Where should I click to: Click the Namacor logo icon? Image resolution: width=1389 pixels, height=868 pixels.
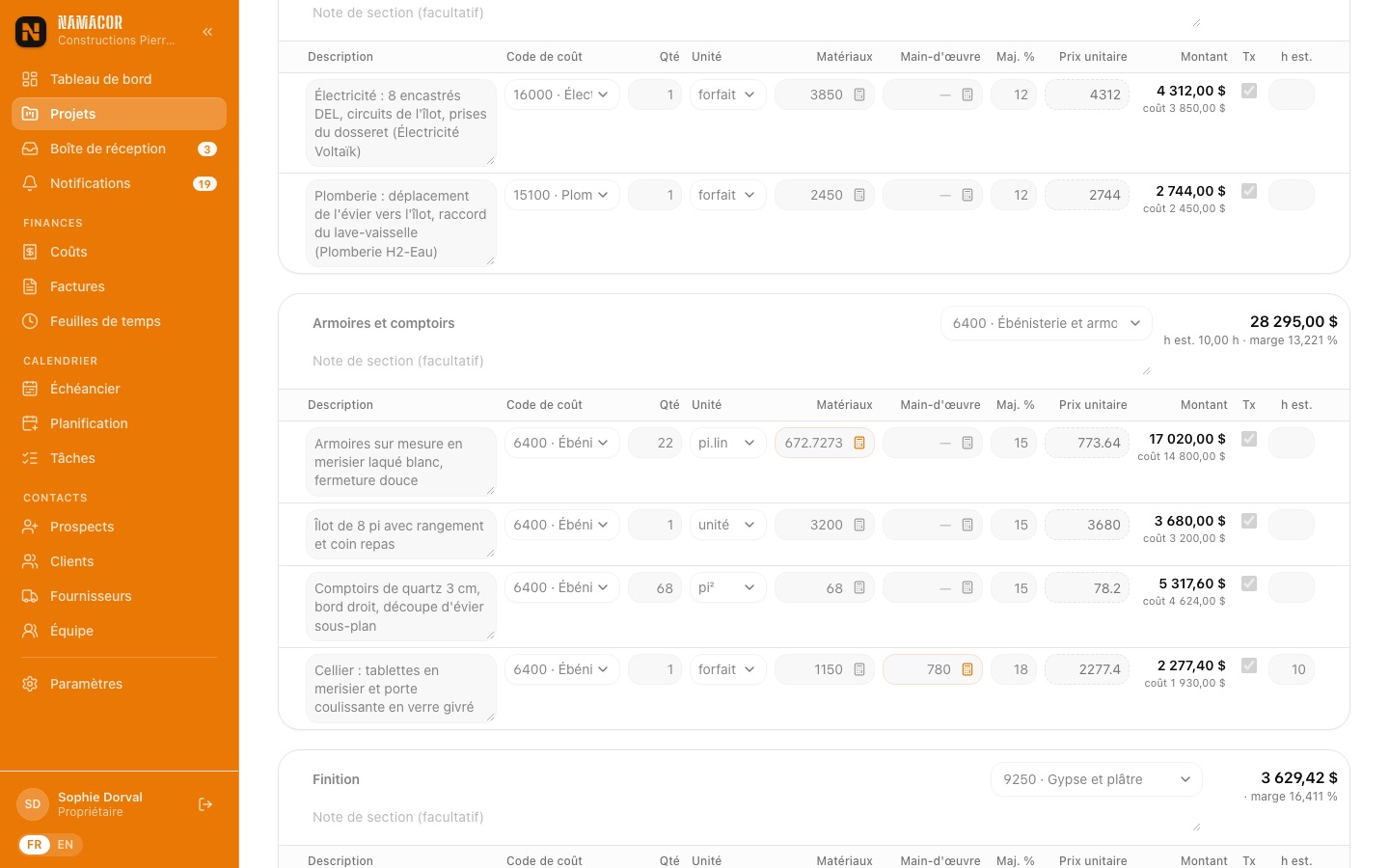pyautogui.click(x=31, y=31)
